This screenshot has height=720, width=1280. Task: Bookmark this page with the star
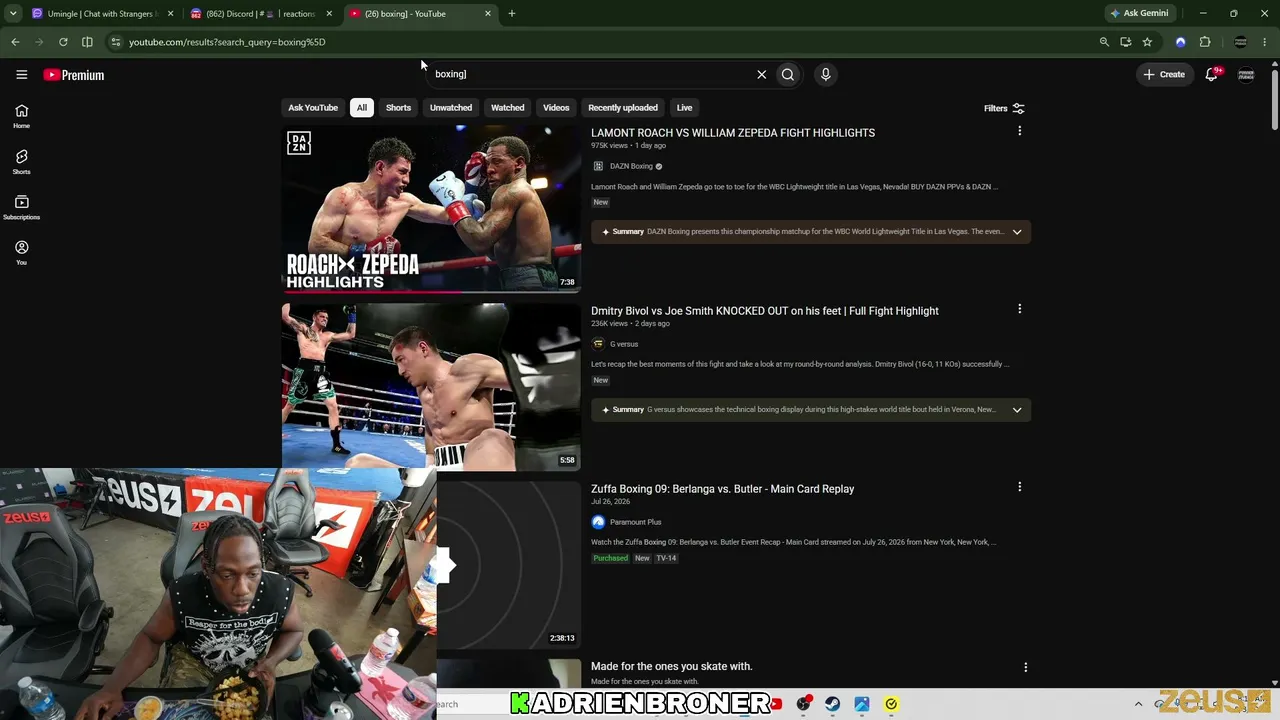tap(1147, 42)
